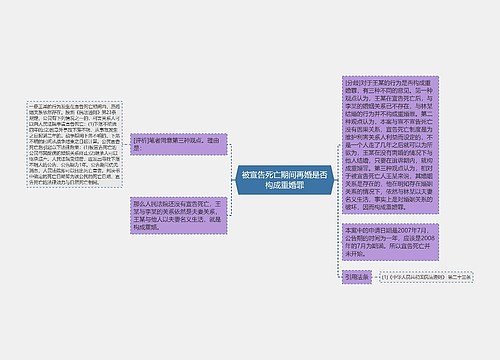Click node starting 本案中的申请日期是2007年7月
500x360 pixels.
(x=390, y=242)
